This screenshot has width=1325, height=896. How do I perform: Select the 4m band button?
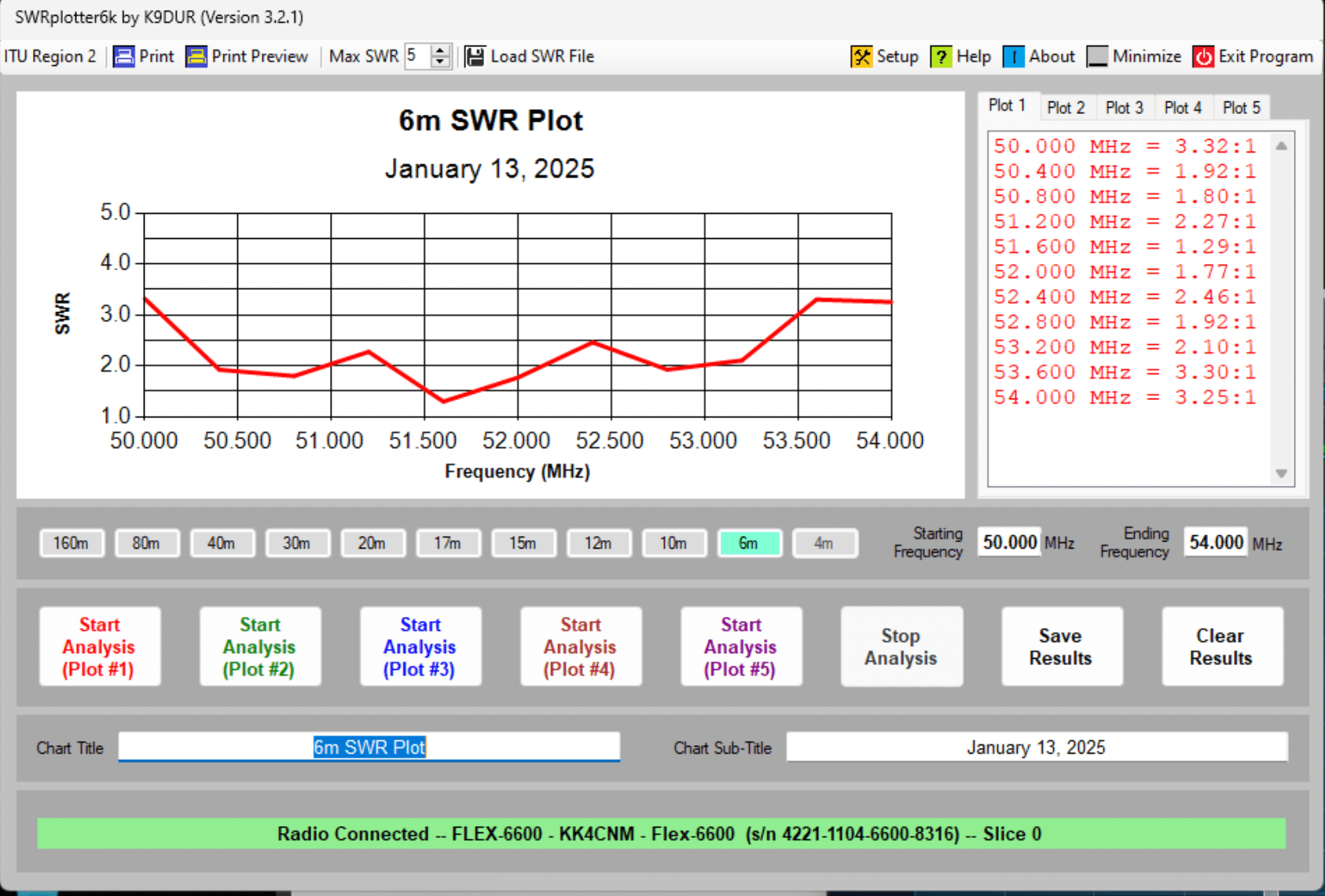(824, 543)
